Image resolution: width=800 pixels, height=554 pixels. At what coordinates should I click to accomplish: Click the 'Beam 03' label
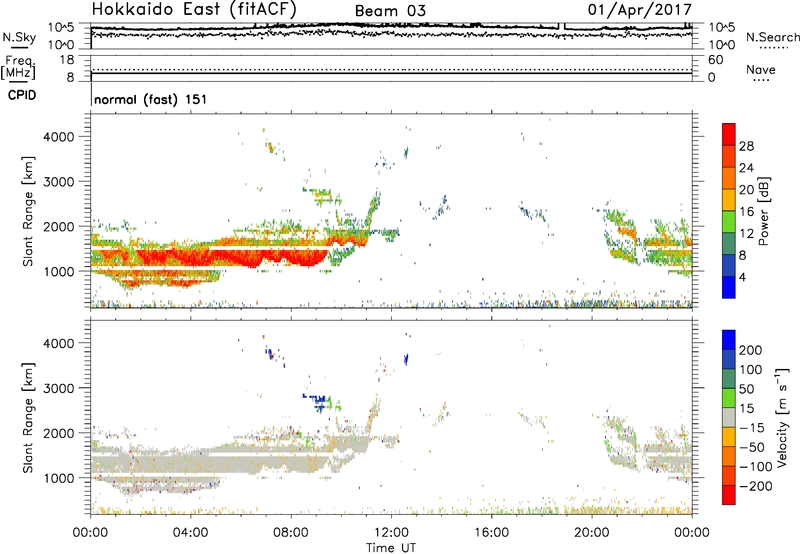(x=390, y=11)
